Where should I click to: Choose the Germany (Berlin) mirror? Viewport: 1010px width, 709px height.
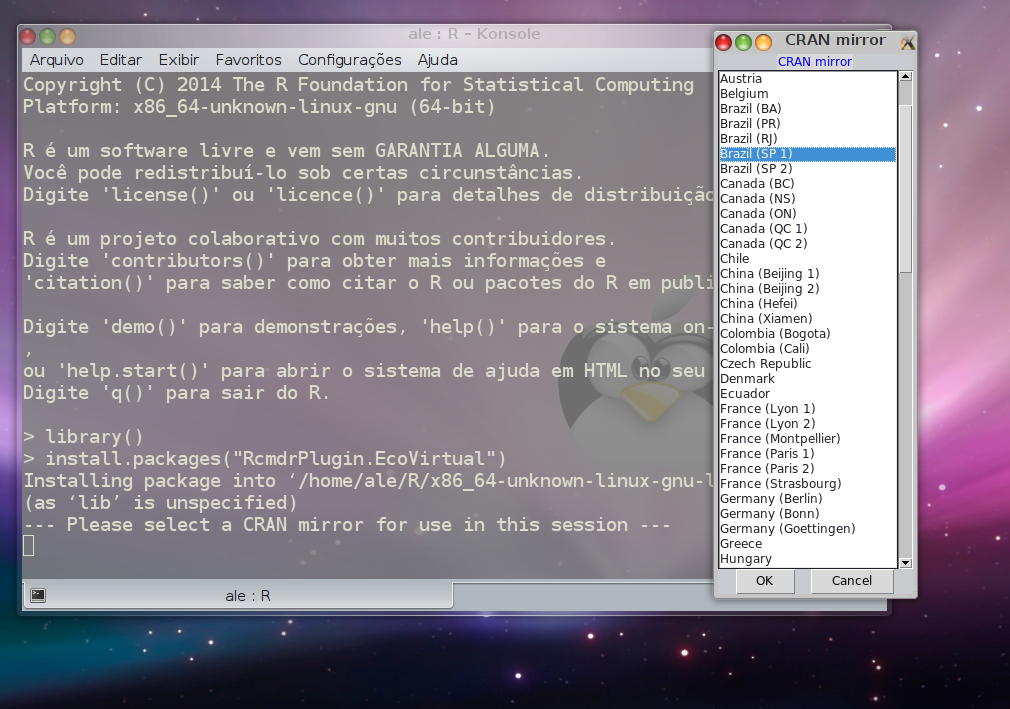(x=770, y=499)
